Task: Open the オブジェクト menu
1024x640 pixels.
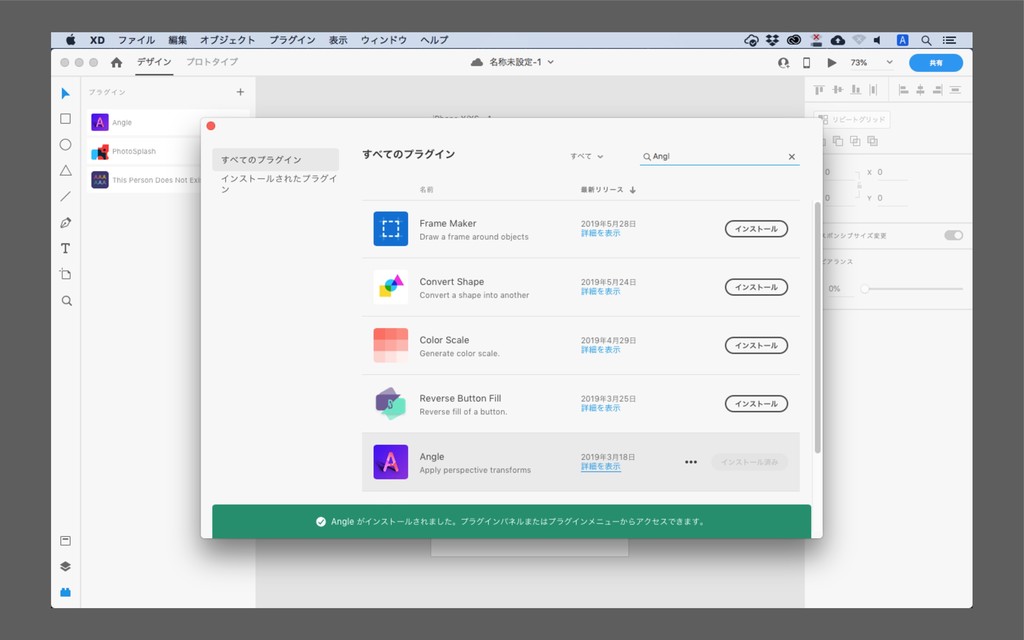Action: pos(227,40)
